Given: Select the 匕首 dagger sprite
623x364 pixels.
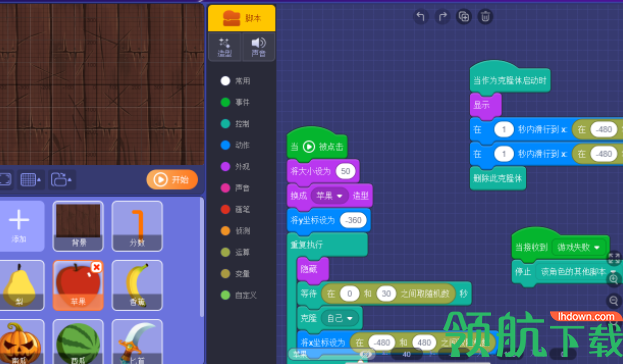Looking at the screenshot, I should pyautogui.click(x=137, y=342).
